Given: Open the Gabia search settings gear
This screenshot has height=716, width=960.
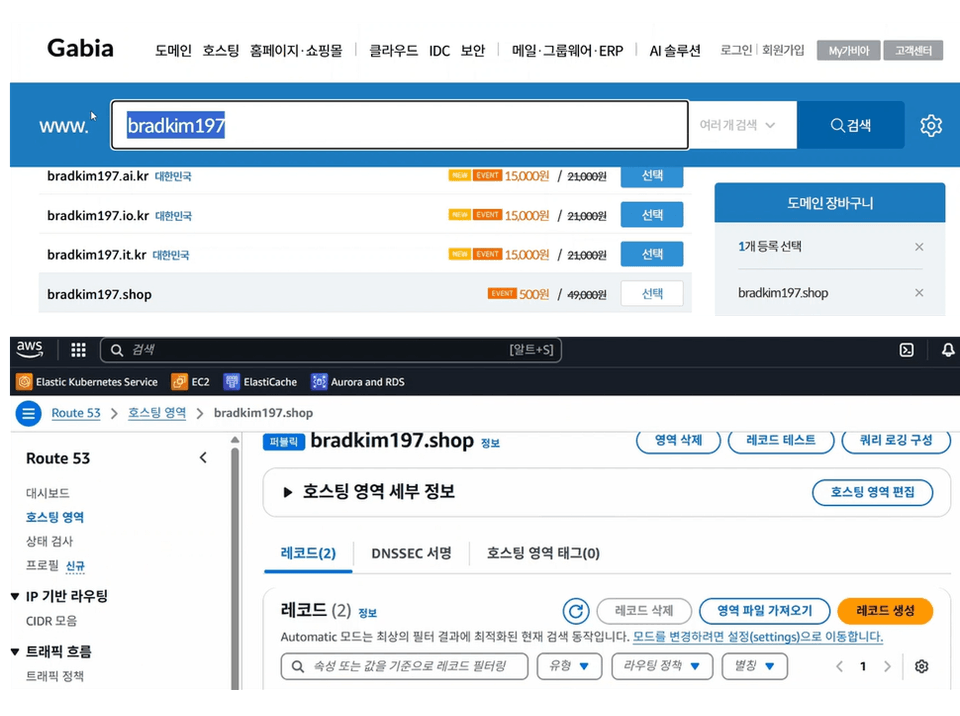Looking at the screenshot, I should pos(931,126).
